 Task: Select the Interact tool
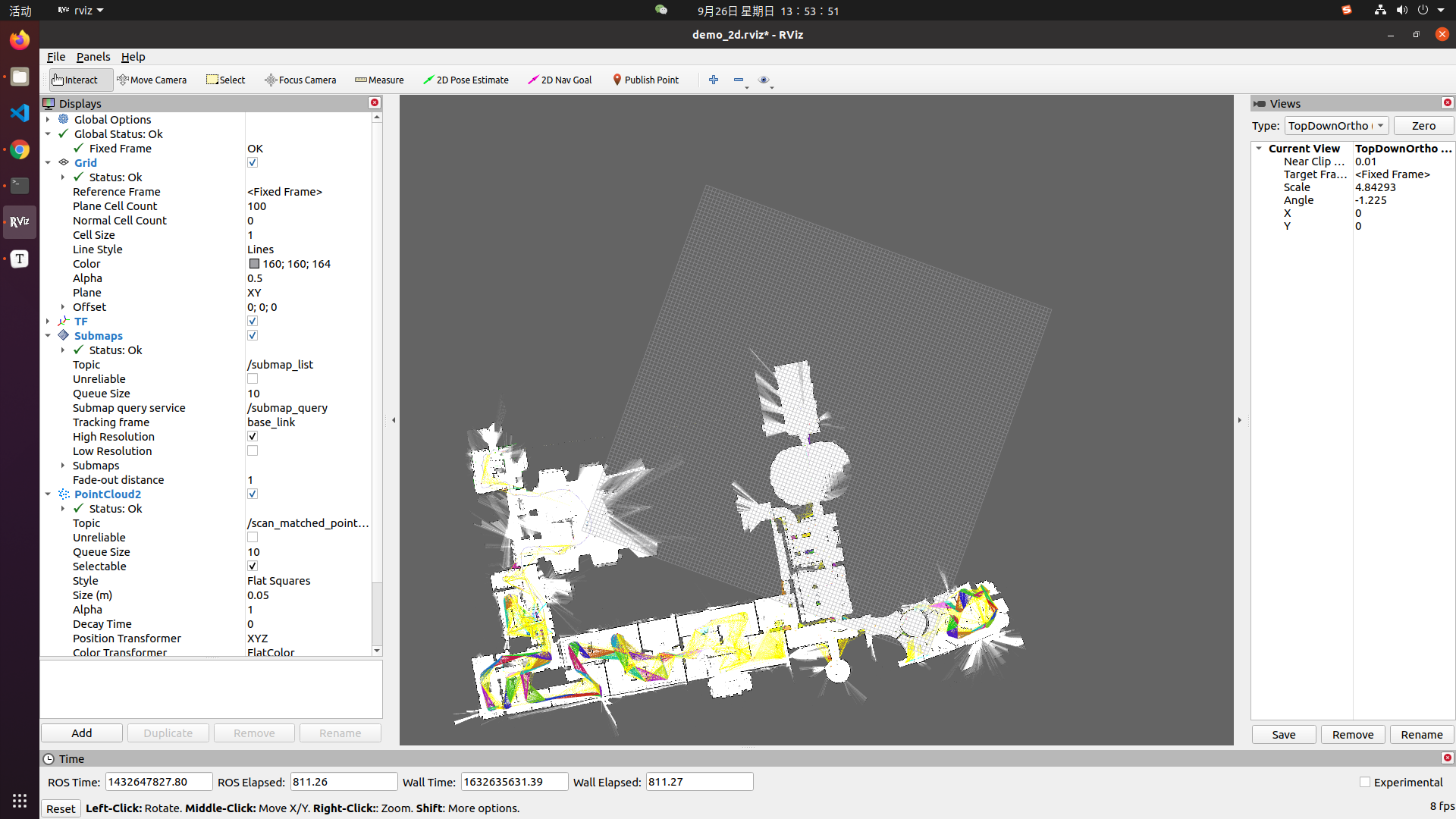(x=79, y=80)
